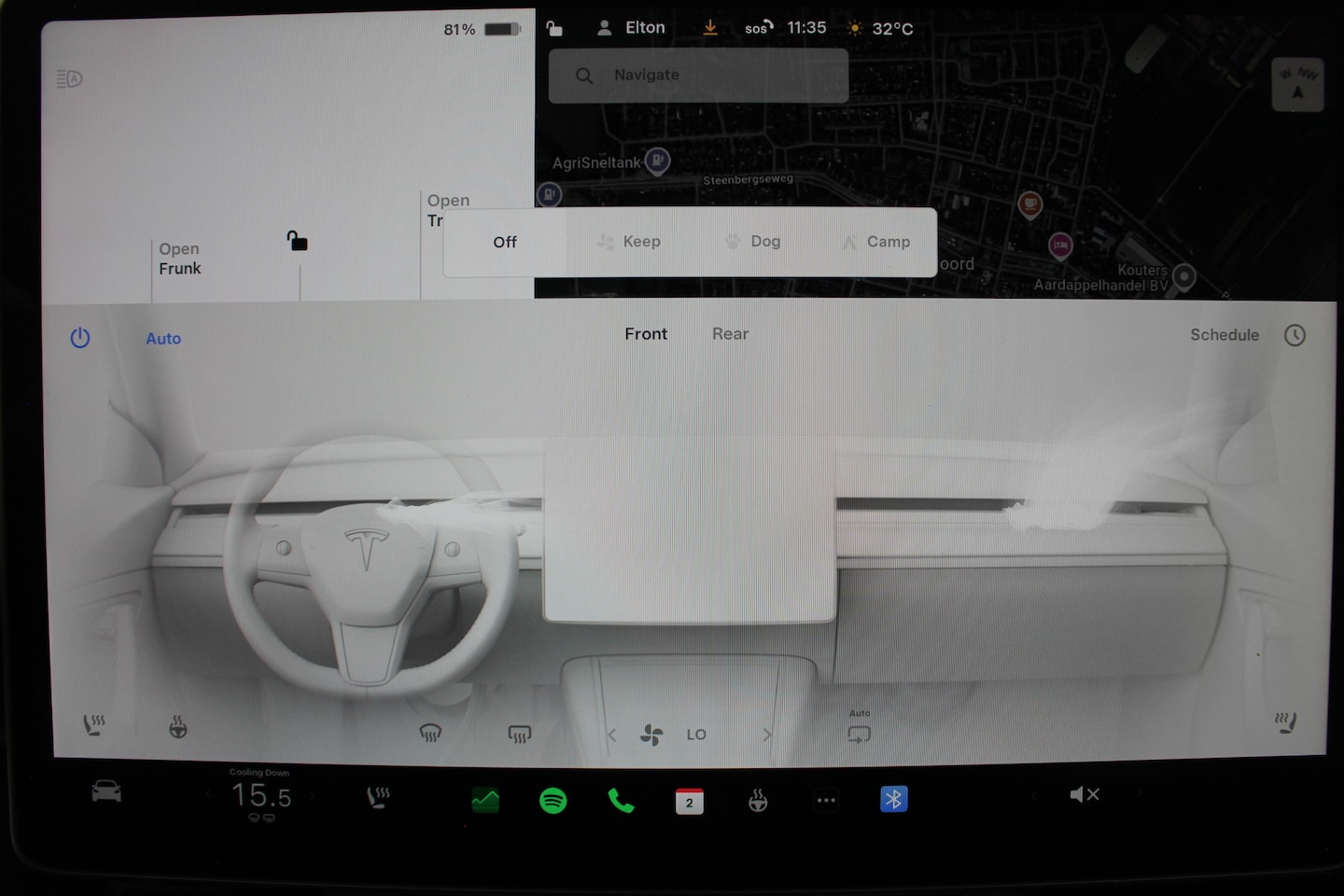
Task: Toggle steering wheel heat in climate panel
Action: (177, 726)
